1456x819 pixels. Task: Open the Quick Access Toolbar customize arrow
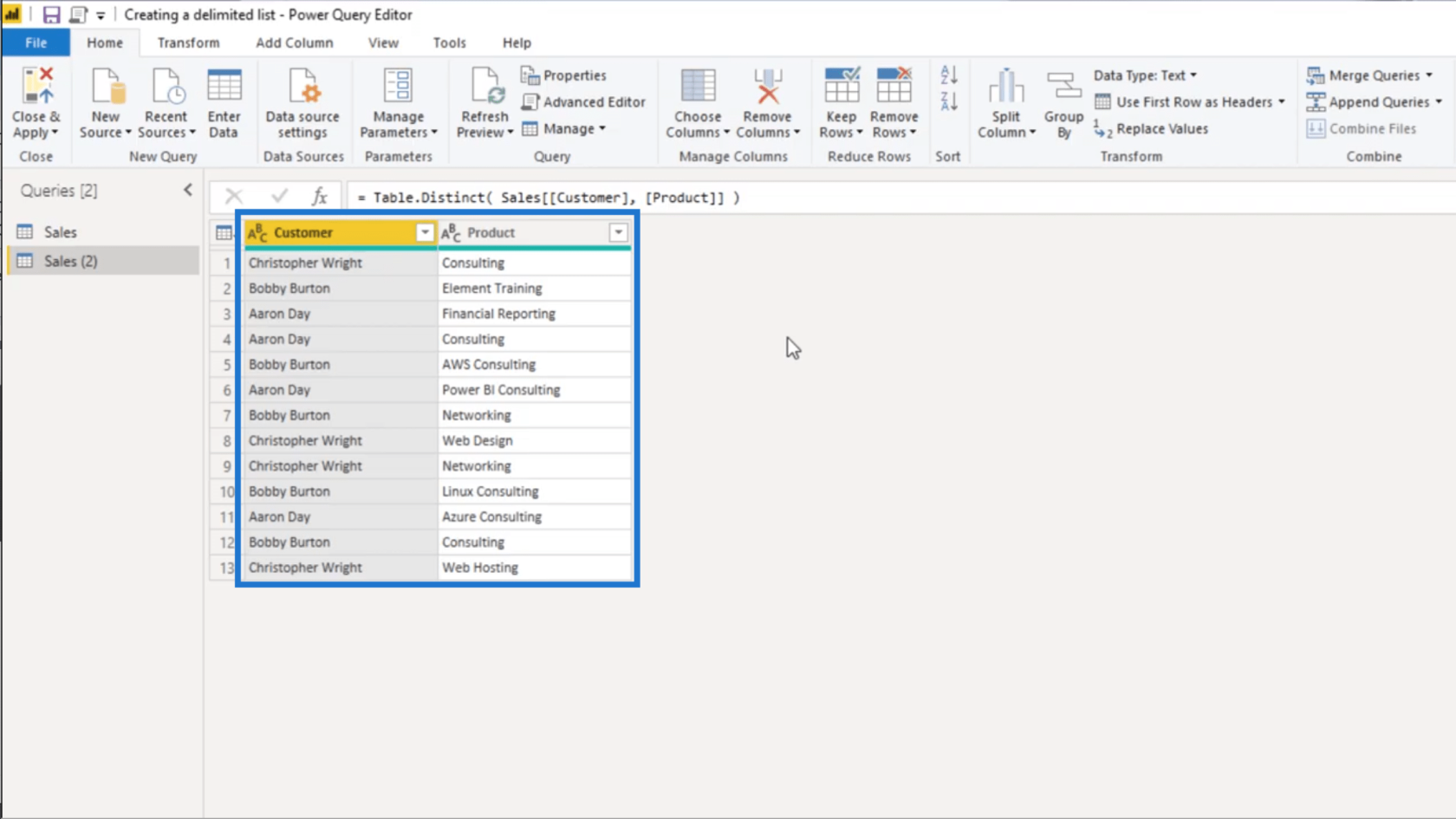tap(101, 16)
